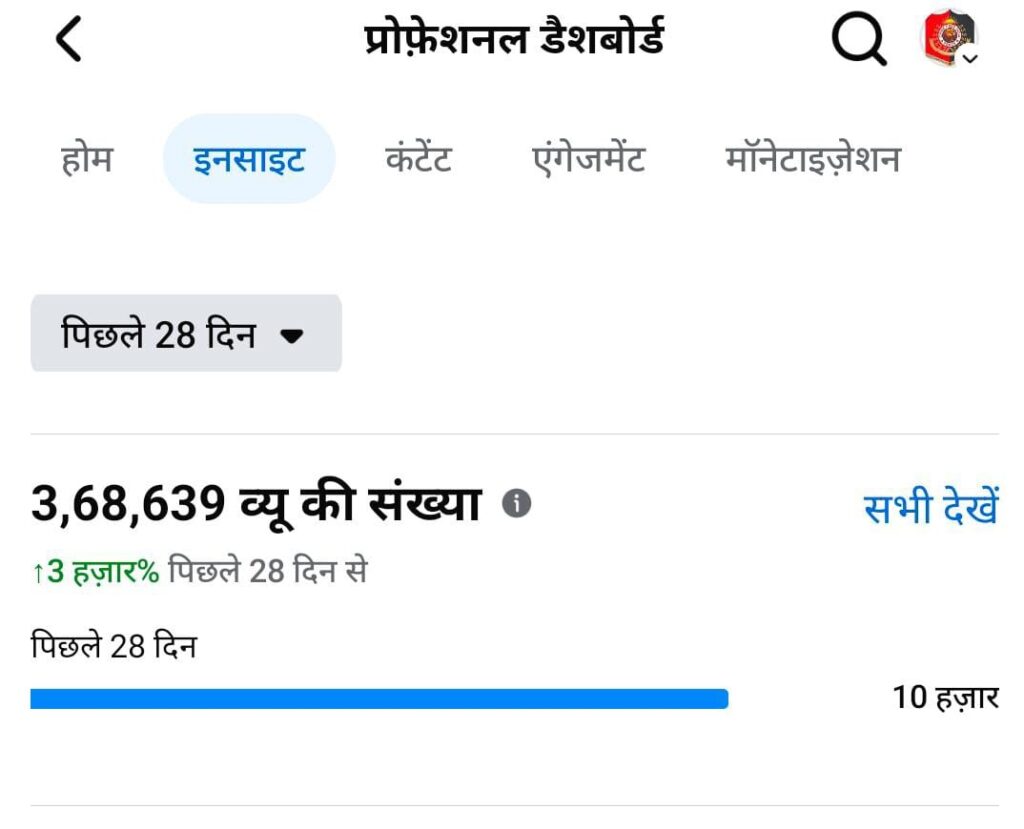Click the पिछले 28 दिन label above bar
The height and width of the screenshot is (829, 1024).
pos(113,646)
